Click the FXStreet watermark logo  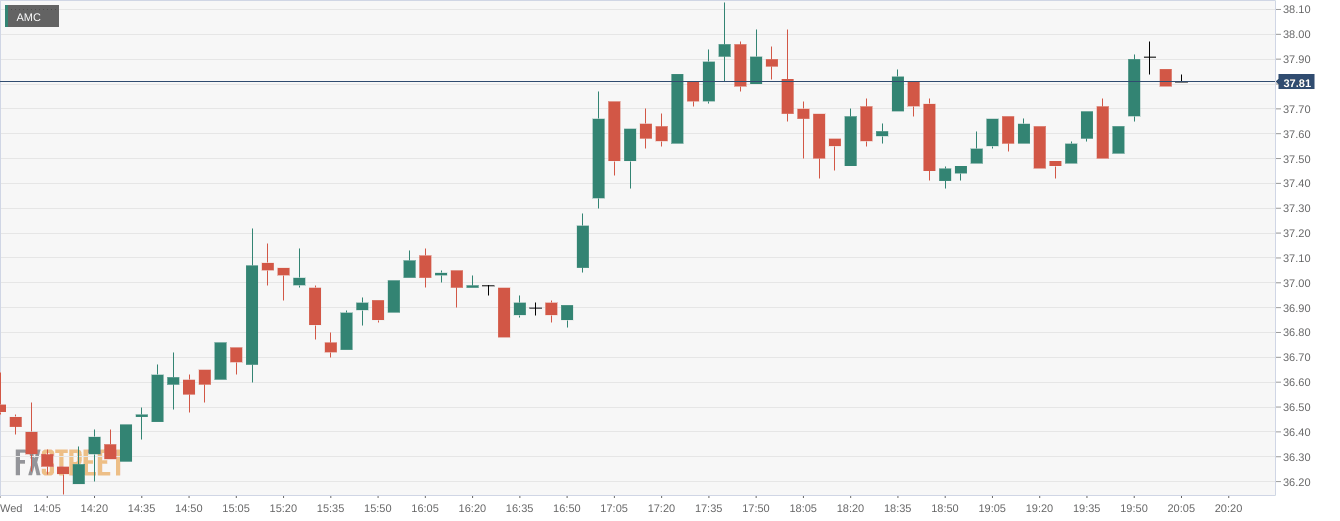tap(68, 462)
